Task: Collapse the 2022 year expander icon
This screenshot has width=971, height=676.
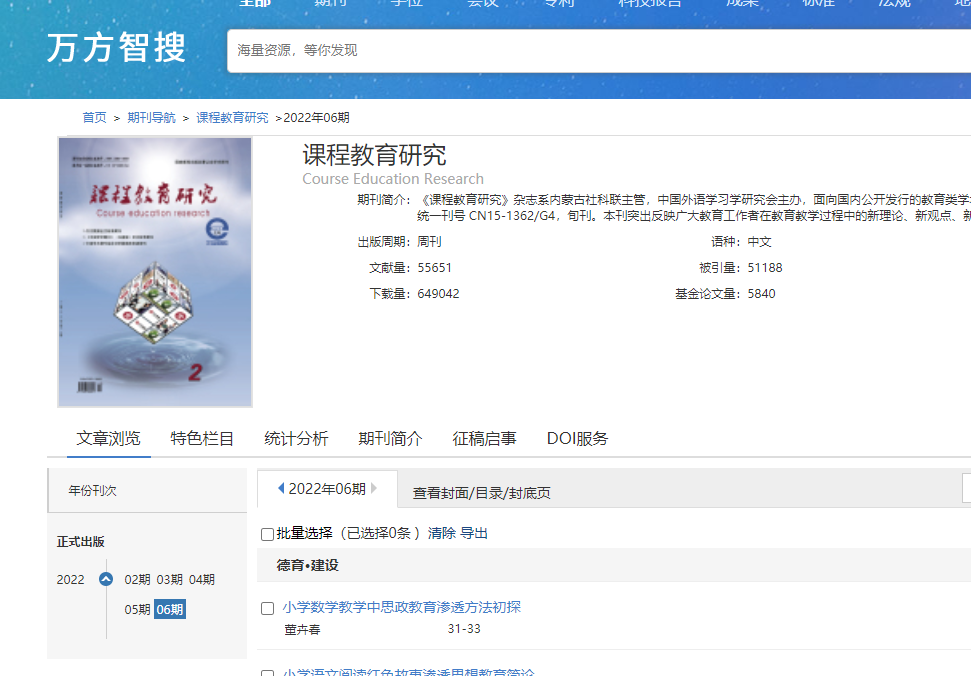Action: point(106,580)
